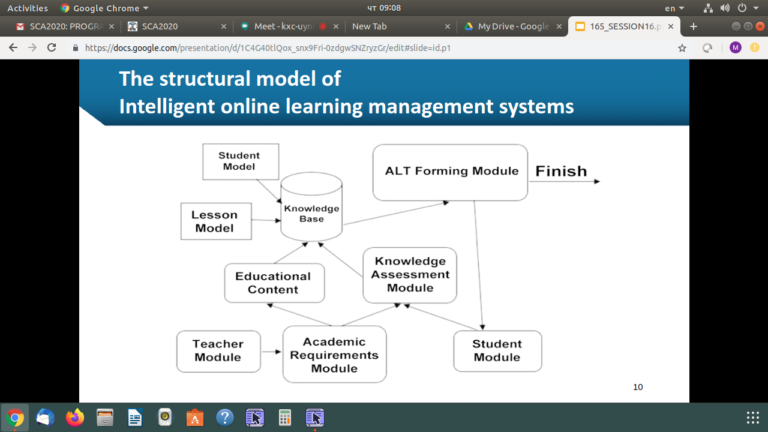Show all applications grid
This screenshot has height=432, width=768.
[752, 417]
